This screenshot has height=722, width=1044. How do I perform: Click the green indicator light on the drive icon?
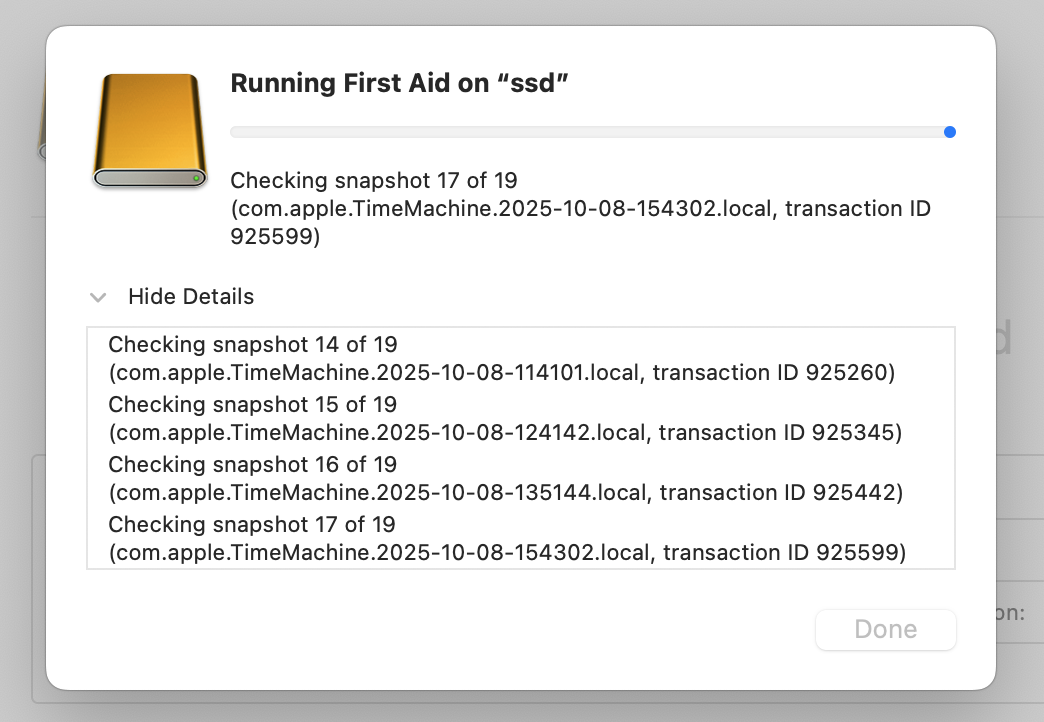pyautogui.click(x=197, y=178)
